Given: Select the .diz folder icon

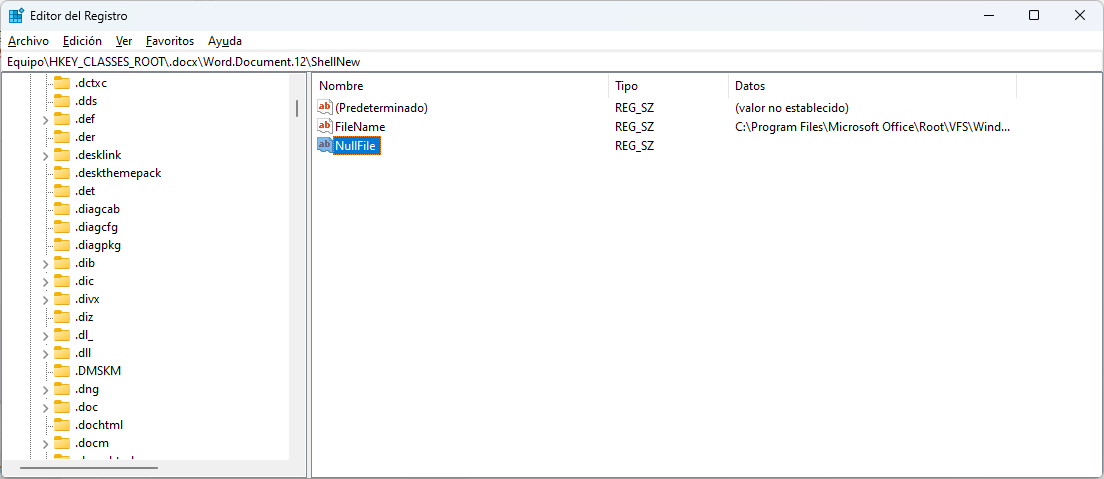Looking at the screenshot, I should (x=63, y=317).
